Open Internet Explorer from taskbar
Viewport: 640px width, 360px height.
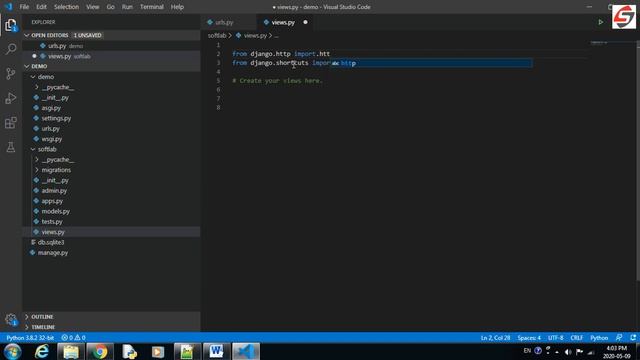42,351
